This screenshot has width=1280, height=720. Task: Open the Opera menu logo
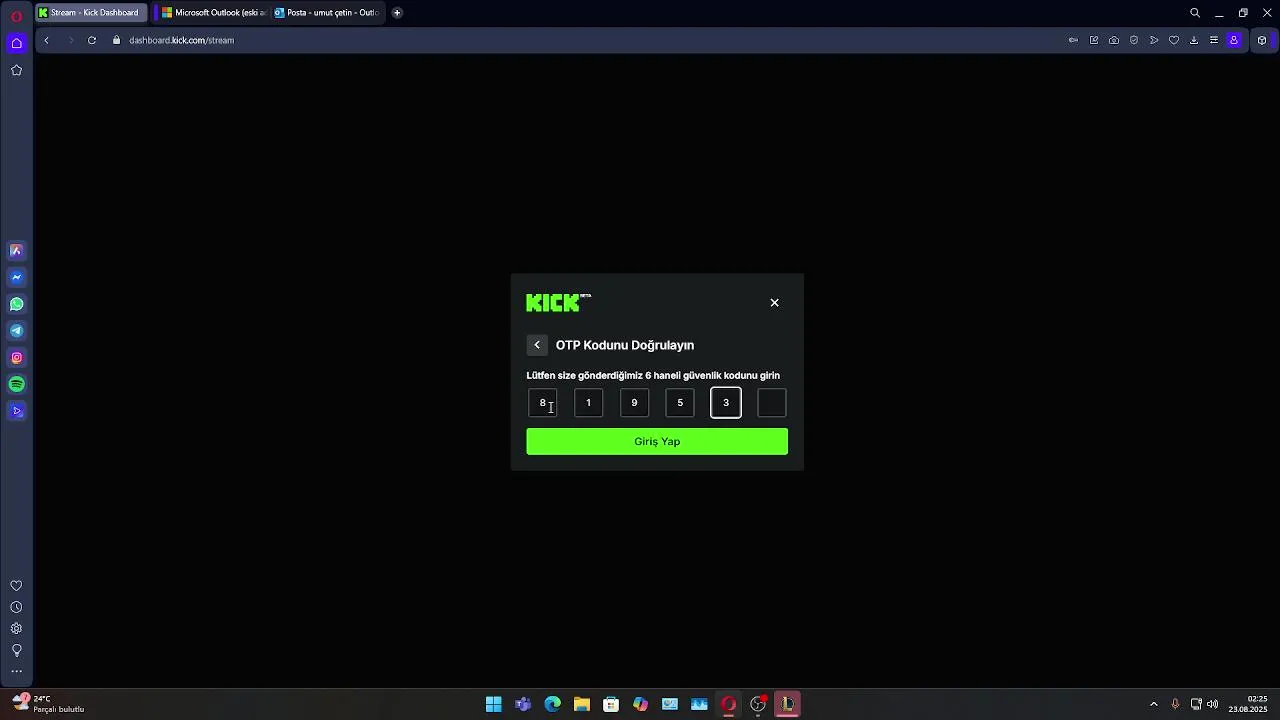point(16,16)
